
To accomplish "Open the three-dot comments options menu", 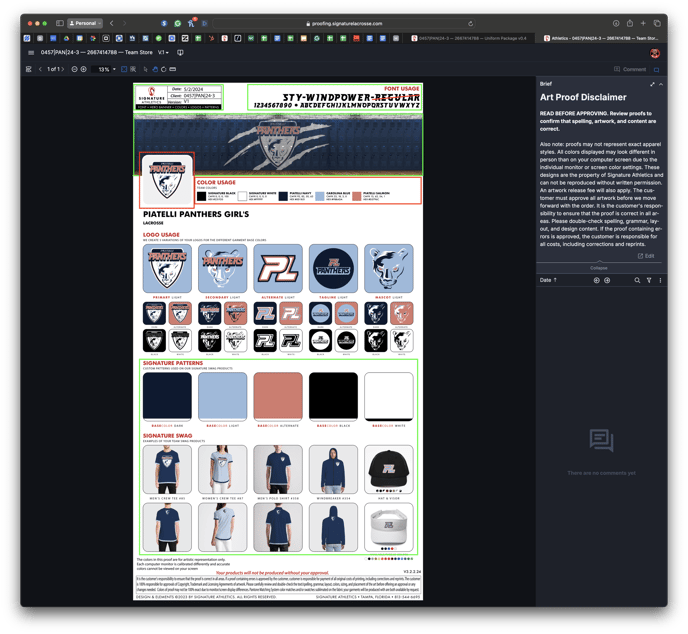I will coord(659,281).
